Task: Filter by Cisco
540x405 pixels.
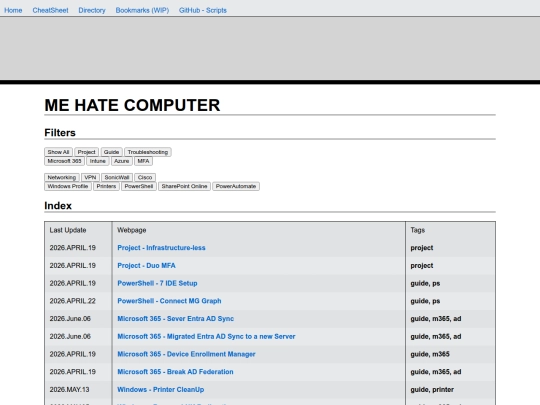Action: pyautogui.click(x=145, y=177)
